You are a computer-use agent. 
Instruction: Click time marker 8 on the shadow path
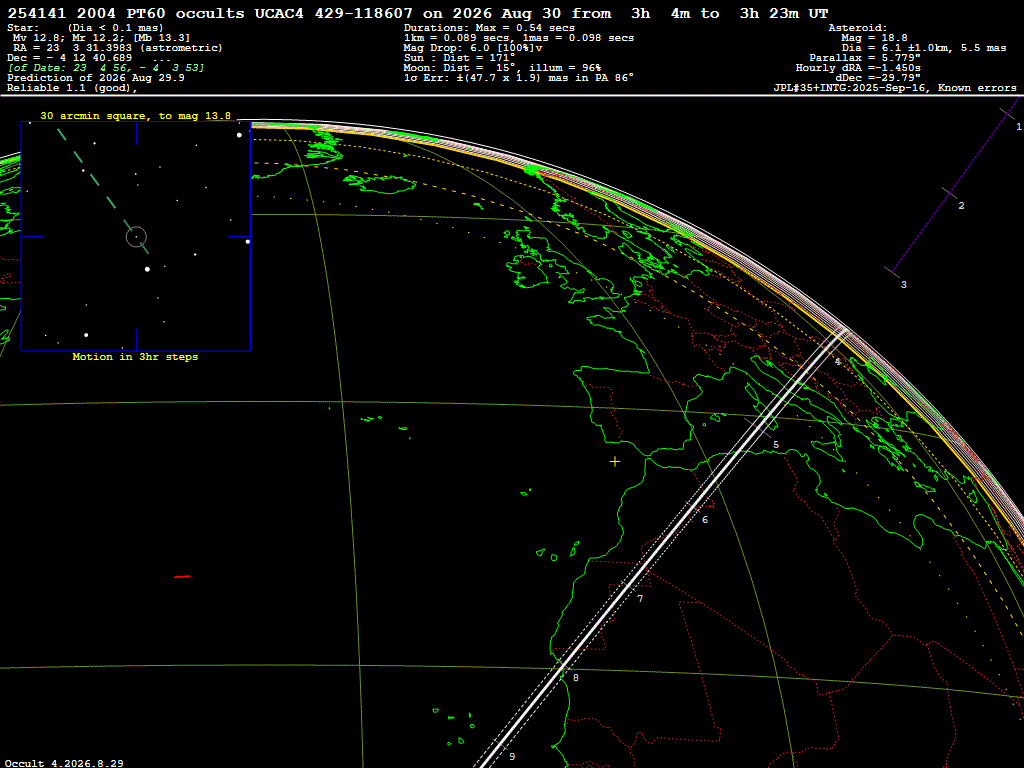tap(575, 678)
